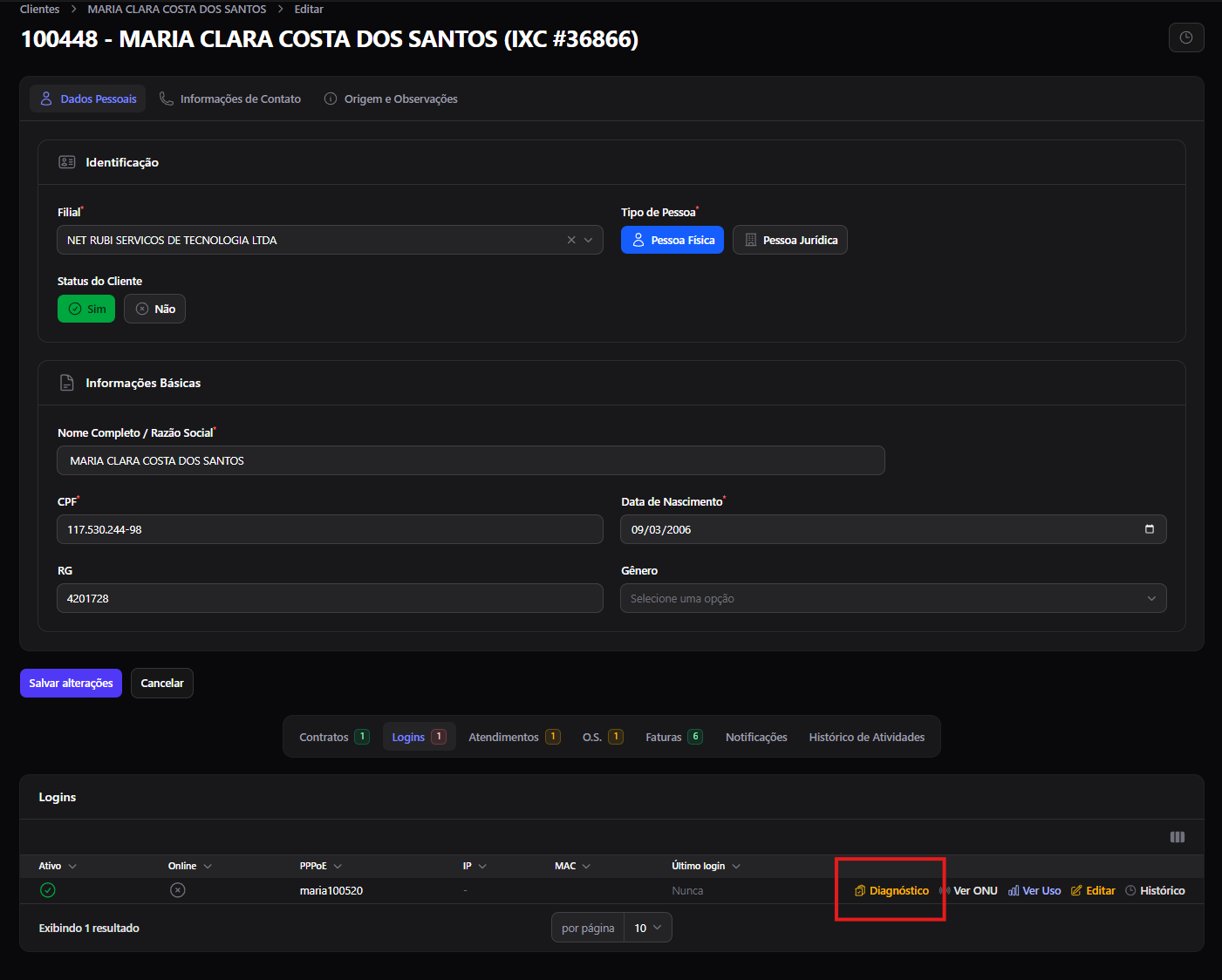Select Pessoa Jurídica person type
The width and height of the screenshot is (1222, 980).
click(790, 240)
